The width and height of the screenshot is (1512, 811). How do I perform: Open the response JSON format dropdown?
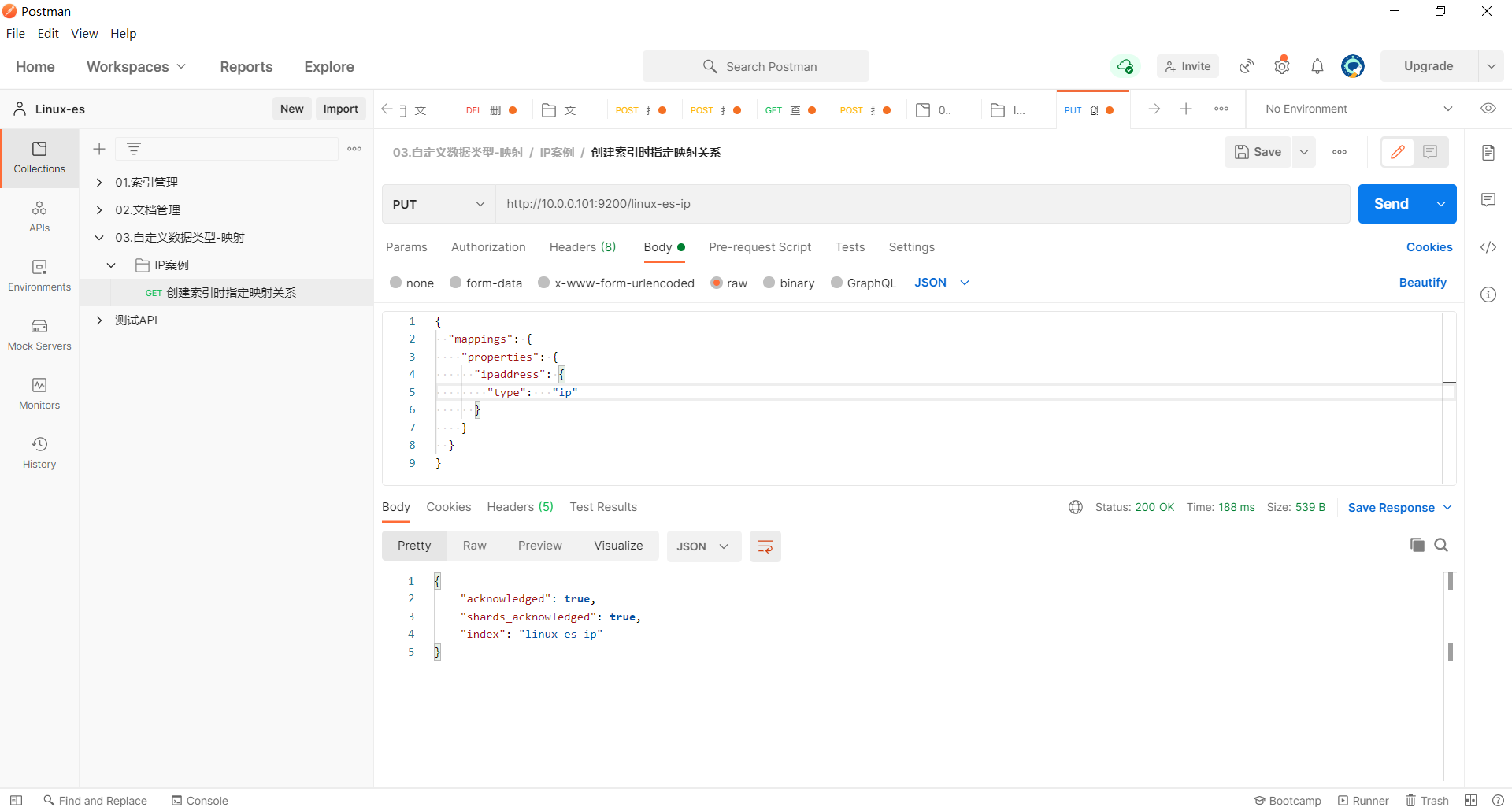(x=704, y=546)
